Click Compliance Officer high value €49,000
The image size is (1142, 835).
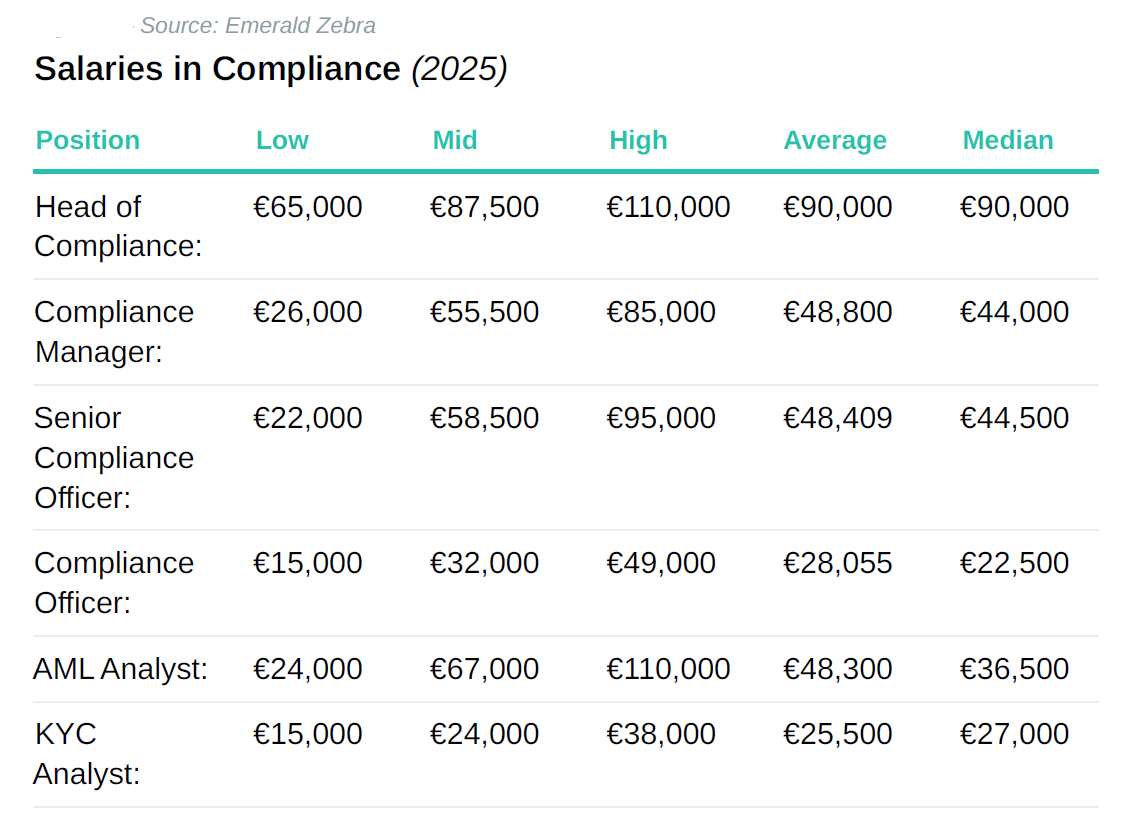click(x=661, y=563)
